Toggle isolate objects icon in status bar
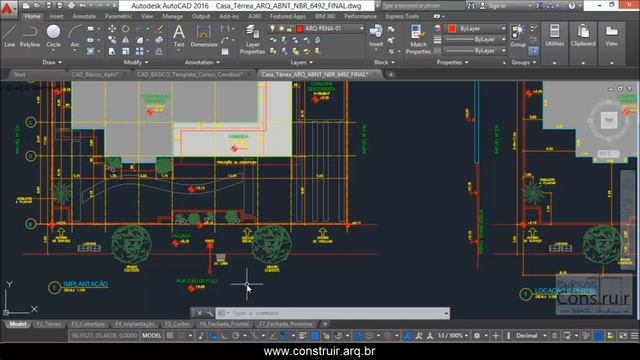 tap(586, 336)
